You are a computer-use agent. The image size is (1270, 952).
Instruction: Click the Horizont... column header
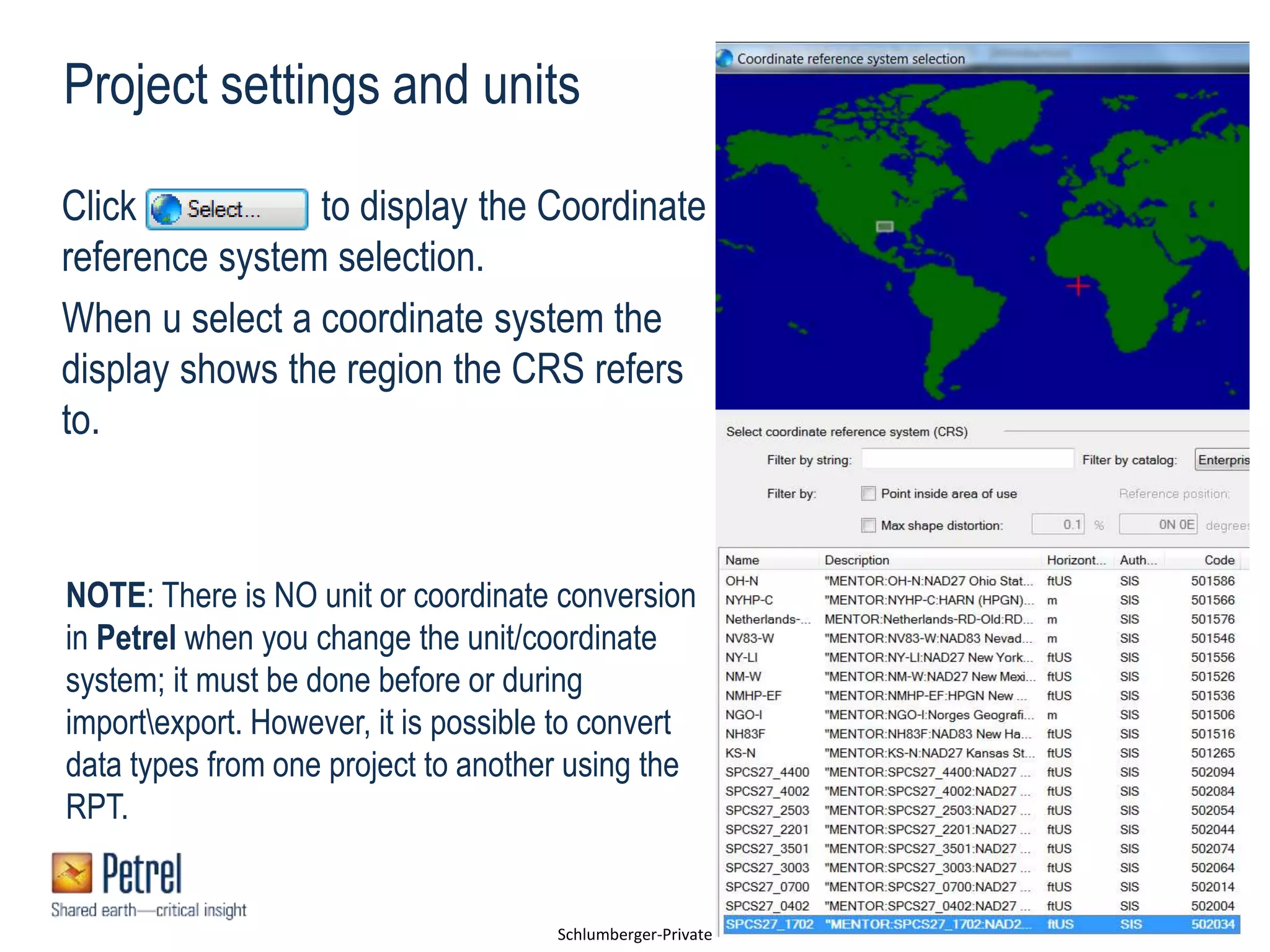coord(1076,560)
